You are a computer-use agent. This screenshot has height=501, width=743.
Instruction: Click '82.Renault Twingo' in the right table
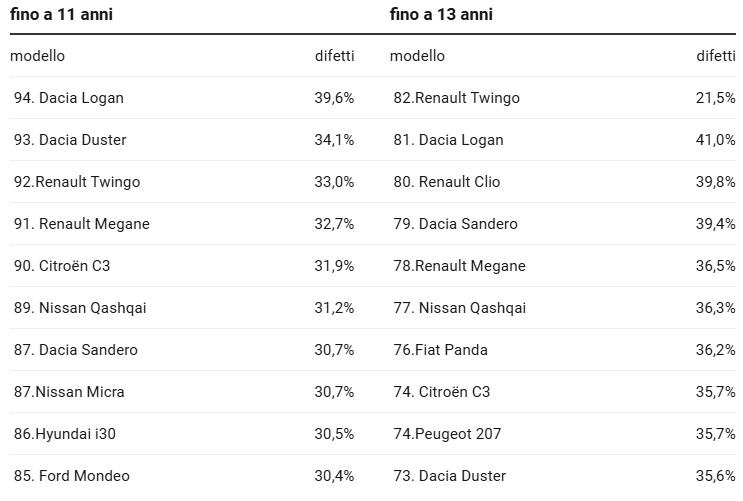[457, 98]
